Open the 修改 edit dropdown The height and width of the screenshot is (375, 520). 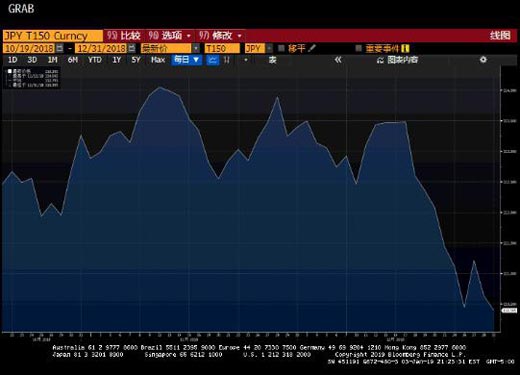220,35
